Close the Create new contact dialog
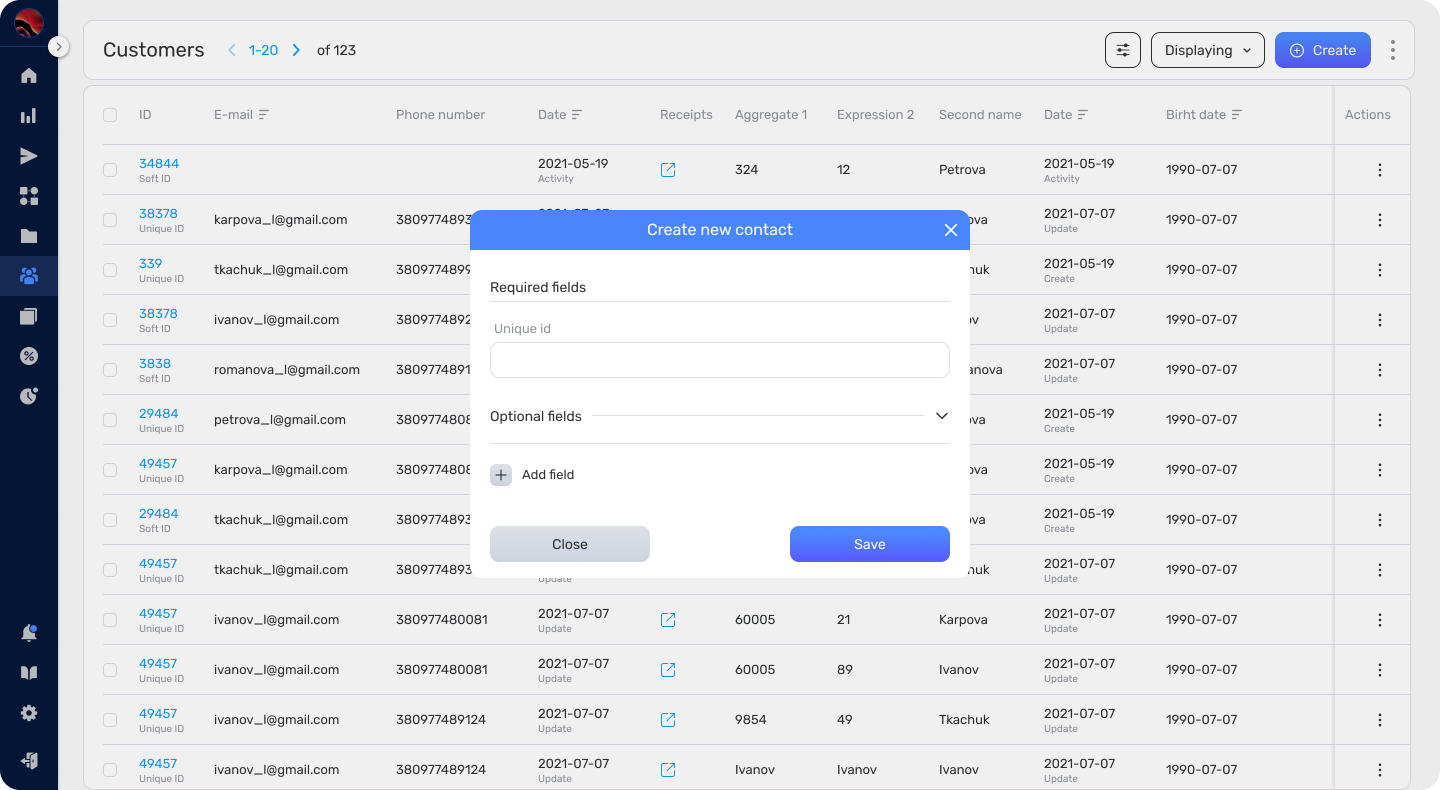Viewport: 1440px width, 790px height. [x=951, y=230]
